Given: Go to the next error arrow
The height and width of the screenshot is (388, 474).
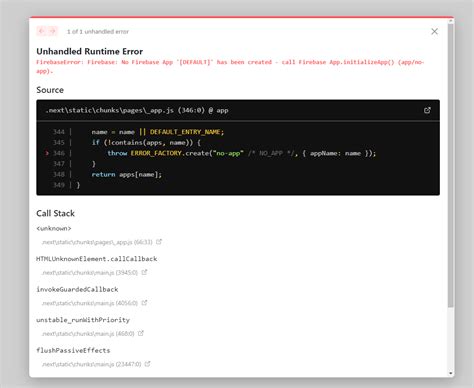Looking at the screenshot, I should [53, 31].
